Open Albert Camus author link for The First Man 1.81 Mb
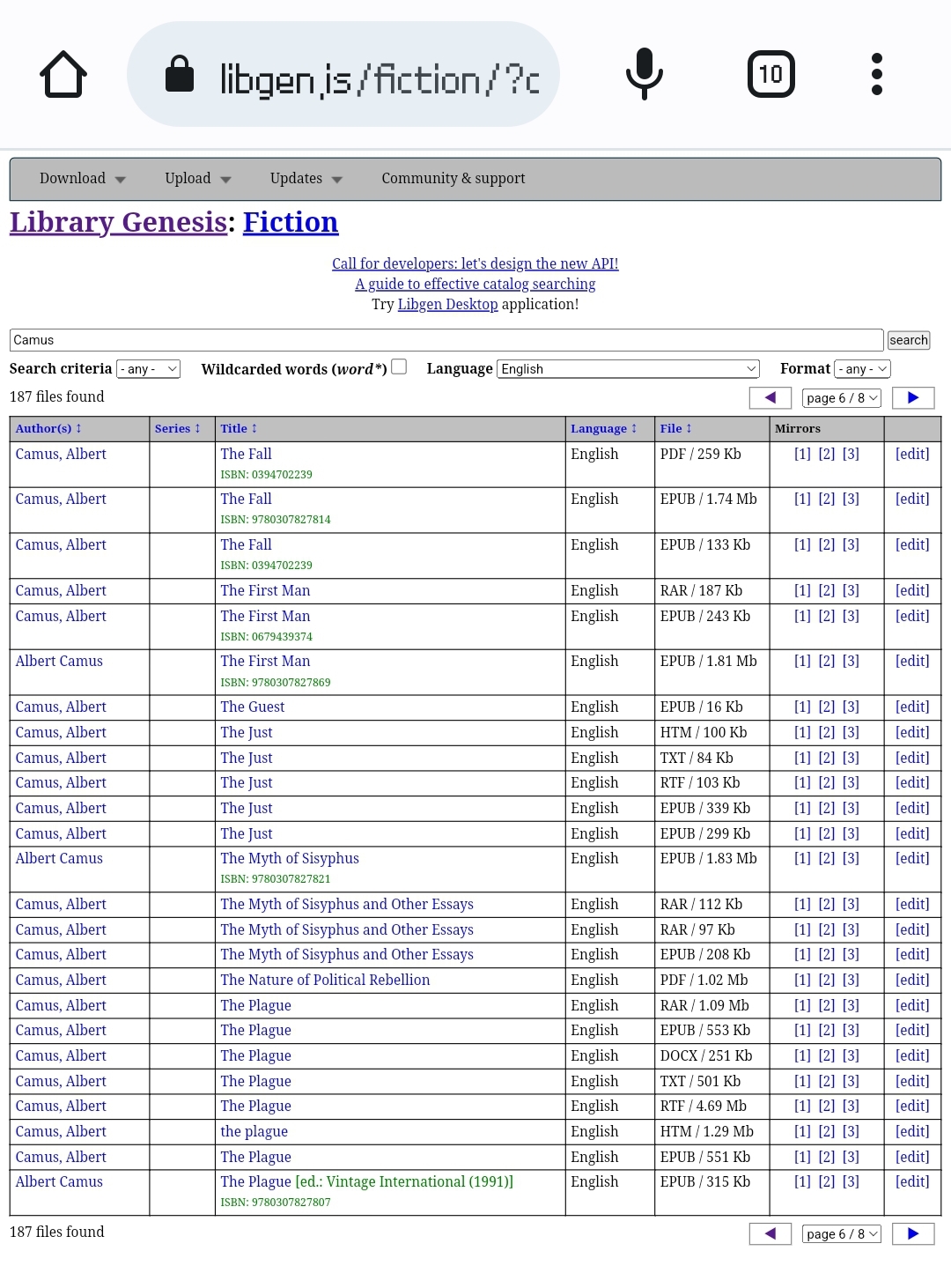Image resolution: width=951 pixels, height=1288 pixels. (59, 661)
